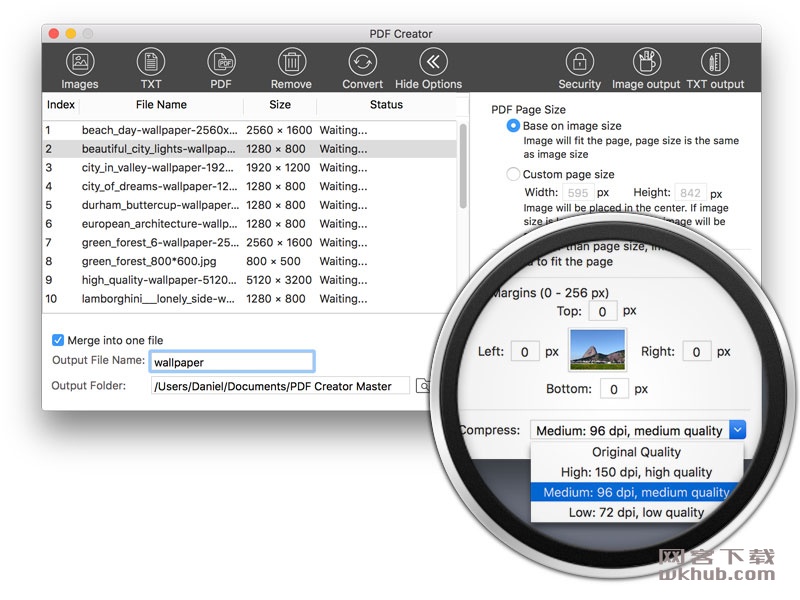800x600 pixels.
Task: Edit the Left margin field
Action: (x=524, y=352)
